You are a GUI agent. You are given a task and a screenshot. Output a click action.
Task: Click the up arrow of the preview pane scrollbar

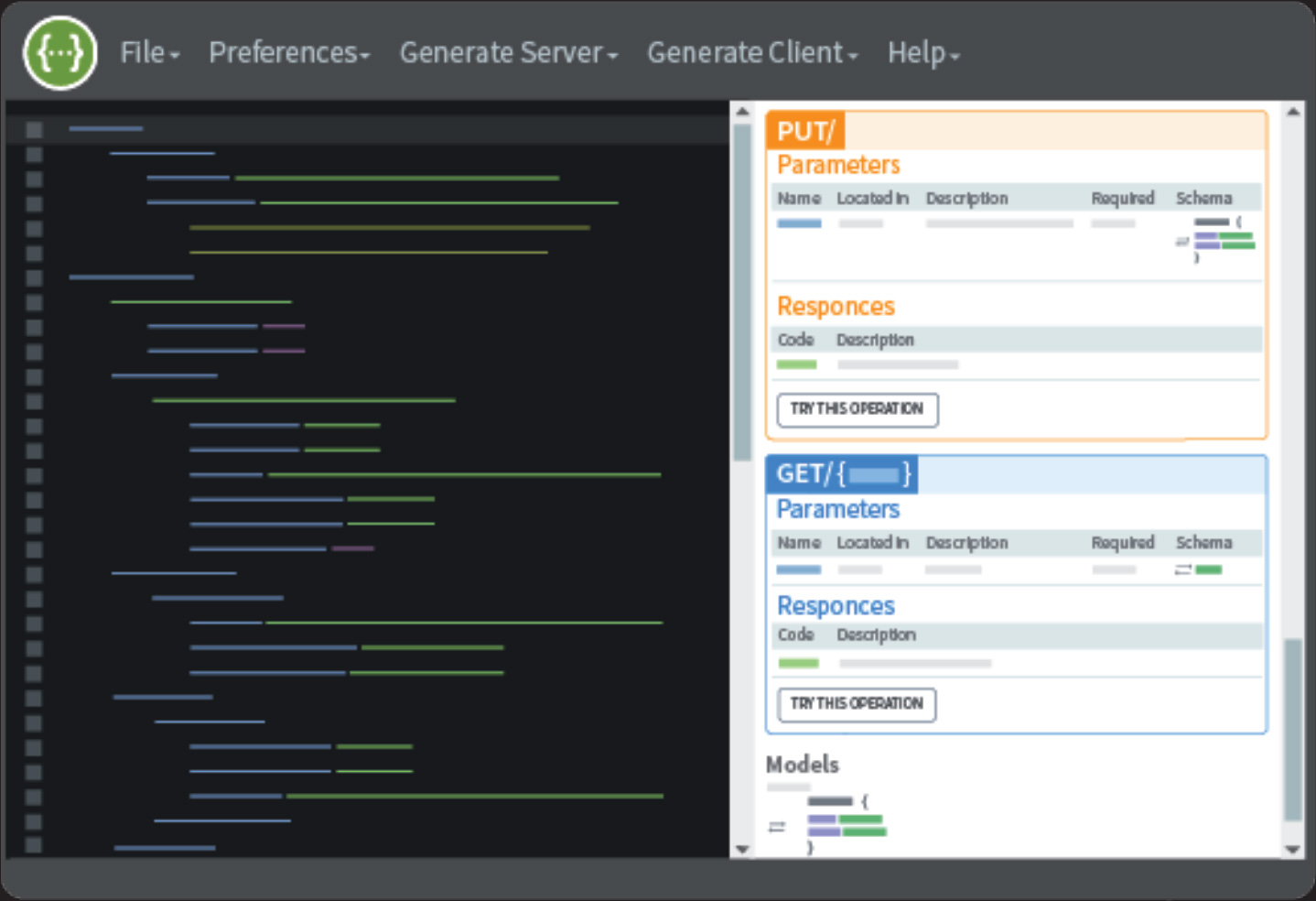coord(1292,112)
